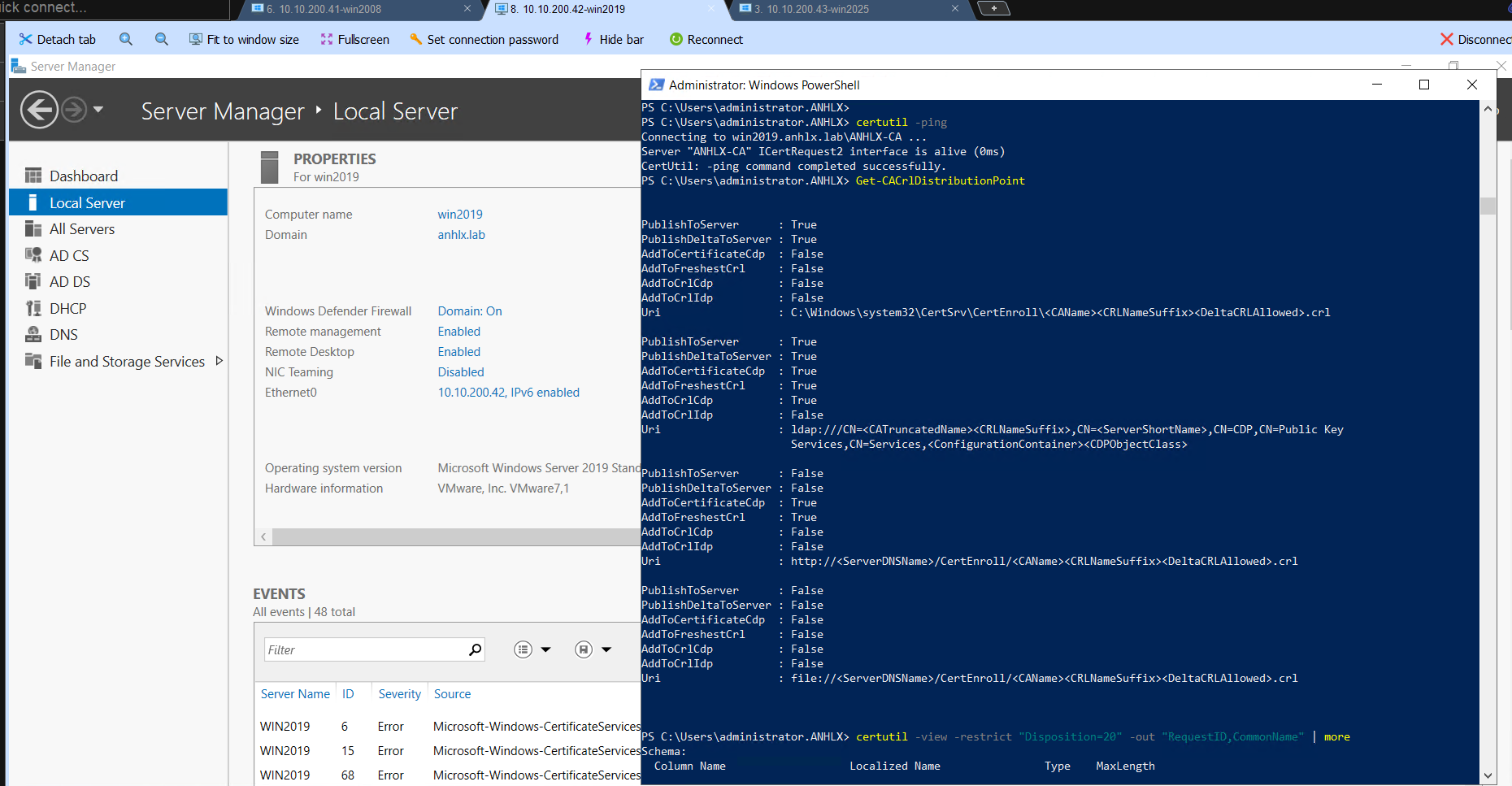Screen dimensions: 1512x786
Task: Sort events by Severity column
Action: [399, 694]
